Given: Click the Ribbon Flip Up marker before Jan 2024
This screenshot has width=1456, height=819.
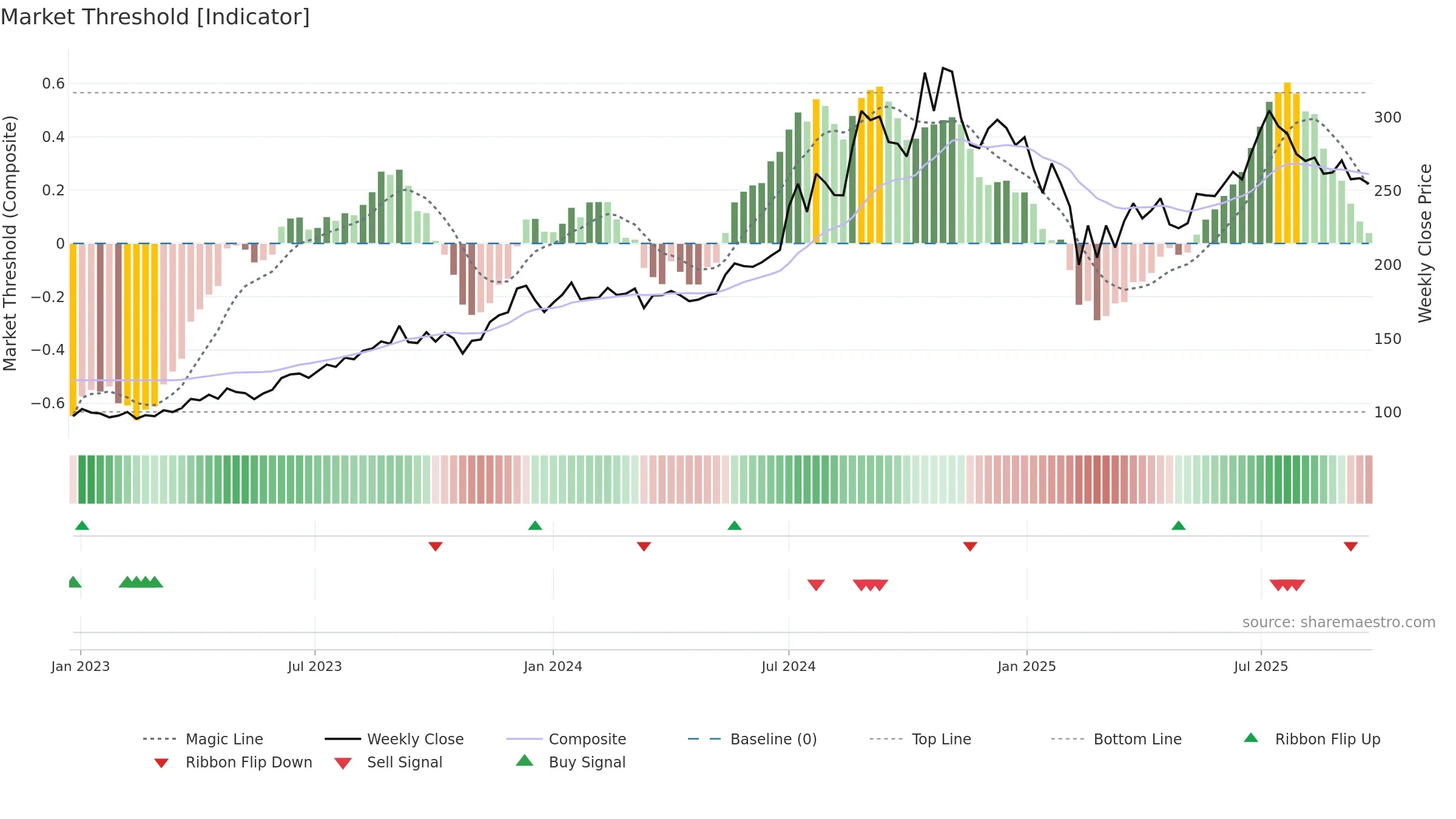Looking at the screenshot, I should coord(535,525).
